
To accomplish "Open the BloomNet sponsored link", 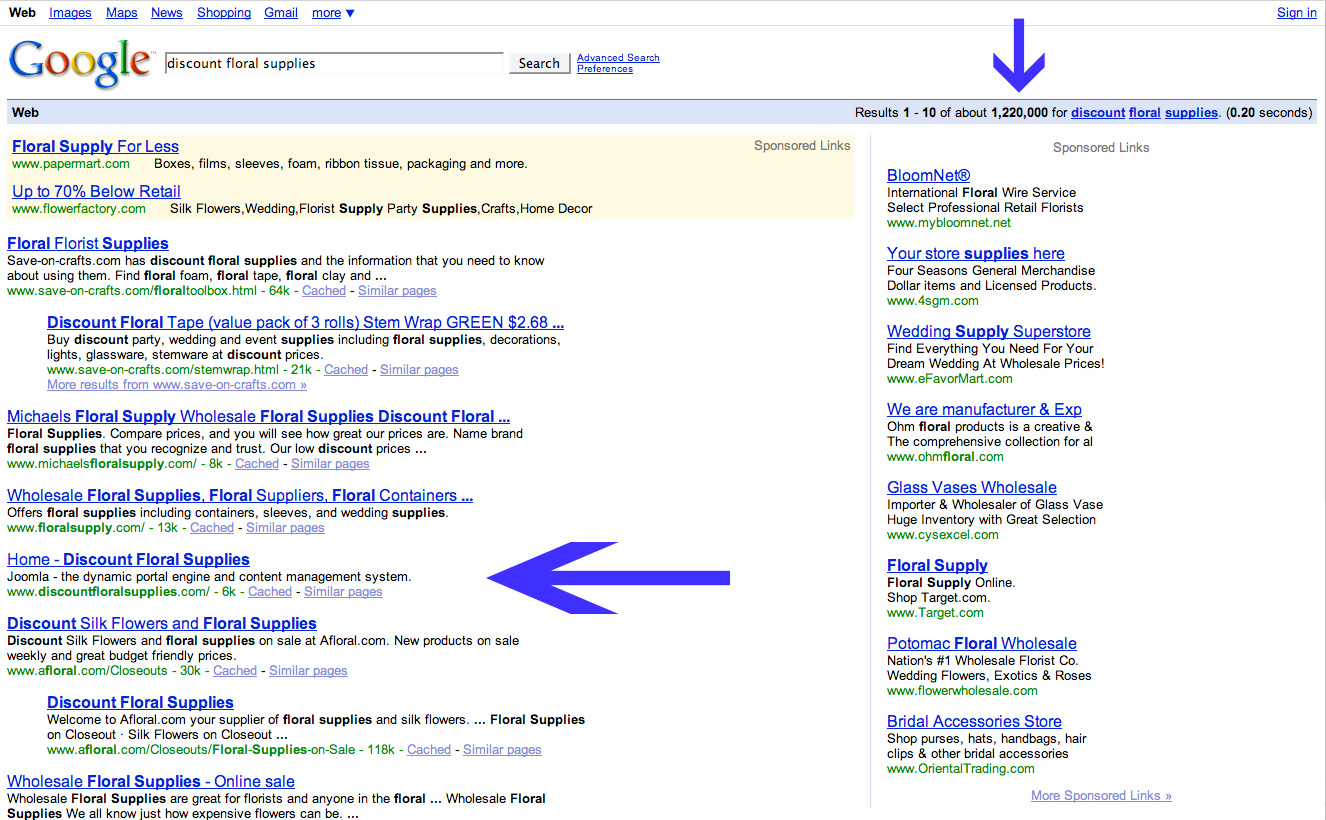I will coord(928,176).
